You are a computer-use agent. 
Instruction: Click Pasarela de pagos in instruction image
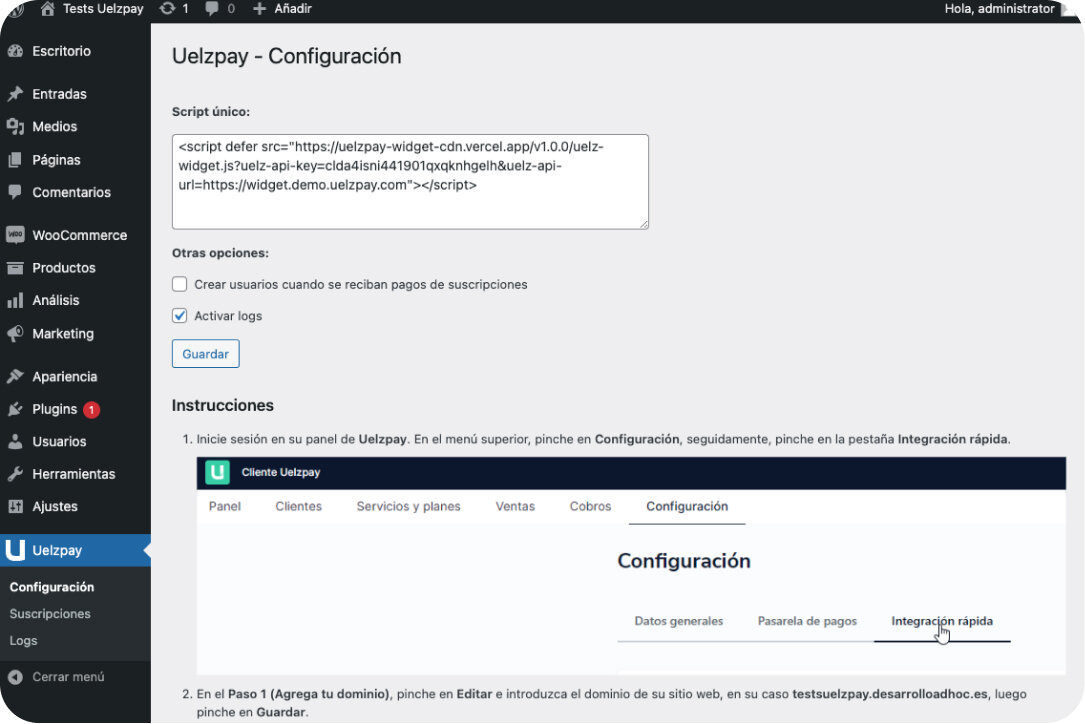point(807,622)
